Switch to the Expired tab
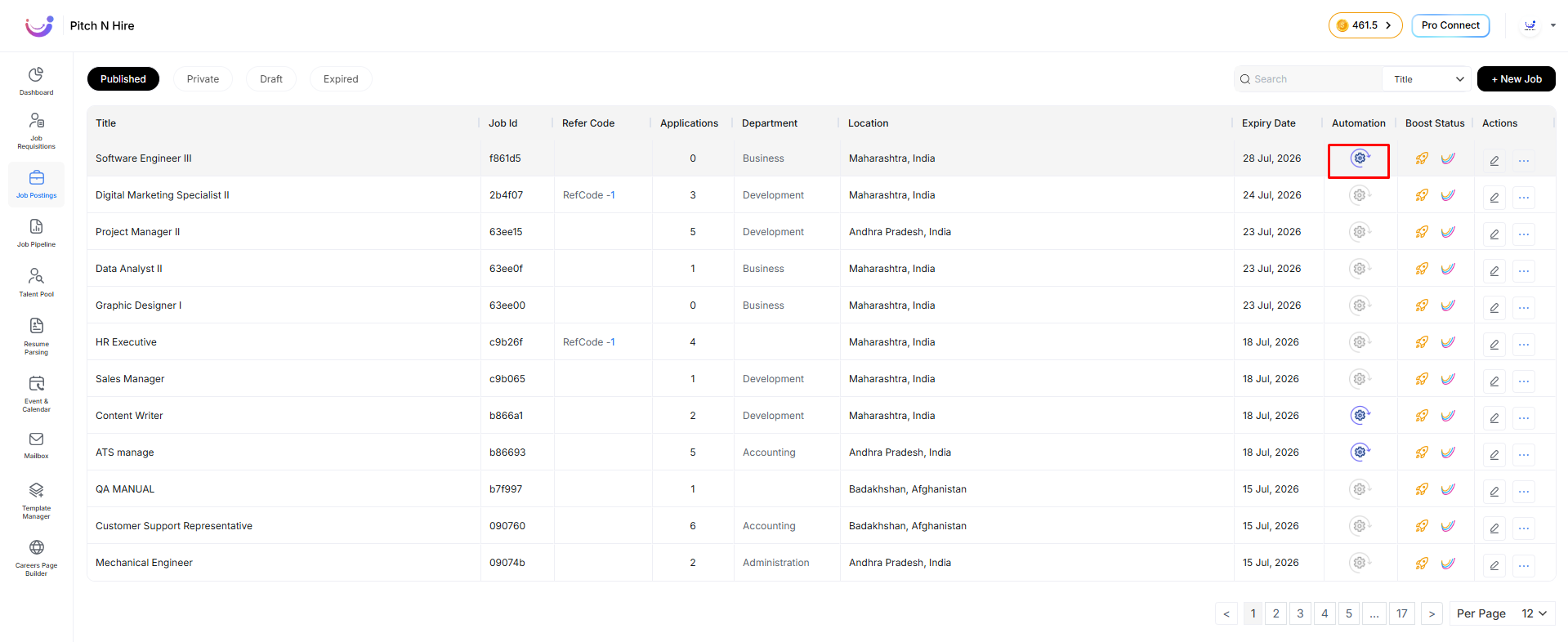Screen dimensions: 1568x642 (341, 79)
